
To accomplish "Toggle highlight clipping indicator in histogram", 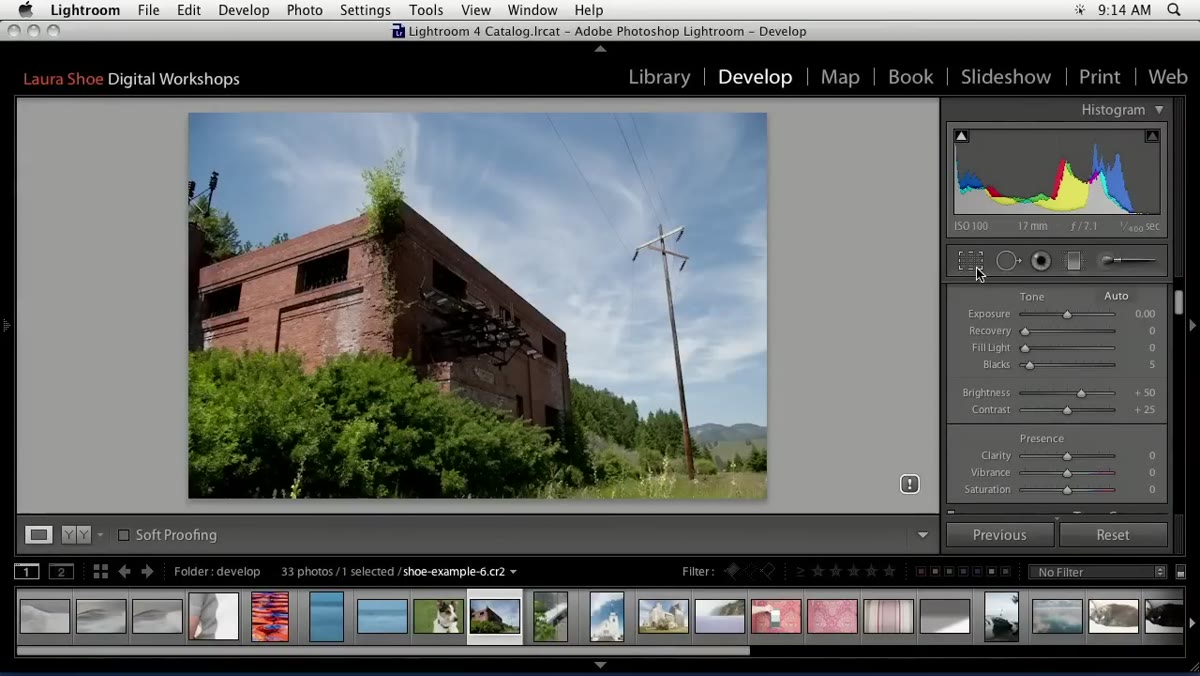I will [1152, 136].
